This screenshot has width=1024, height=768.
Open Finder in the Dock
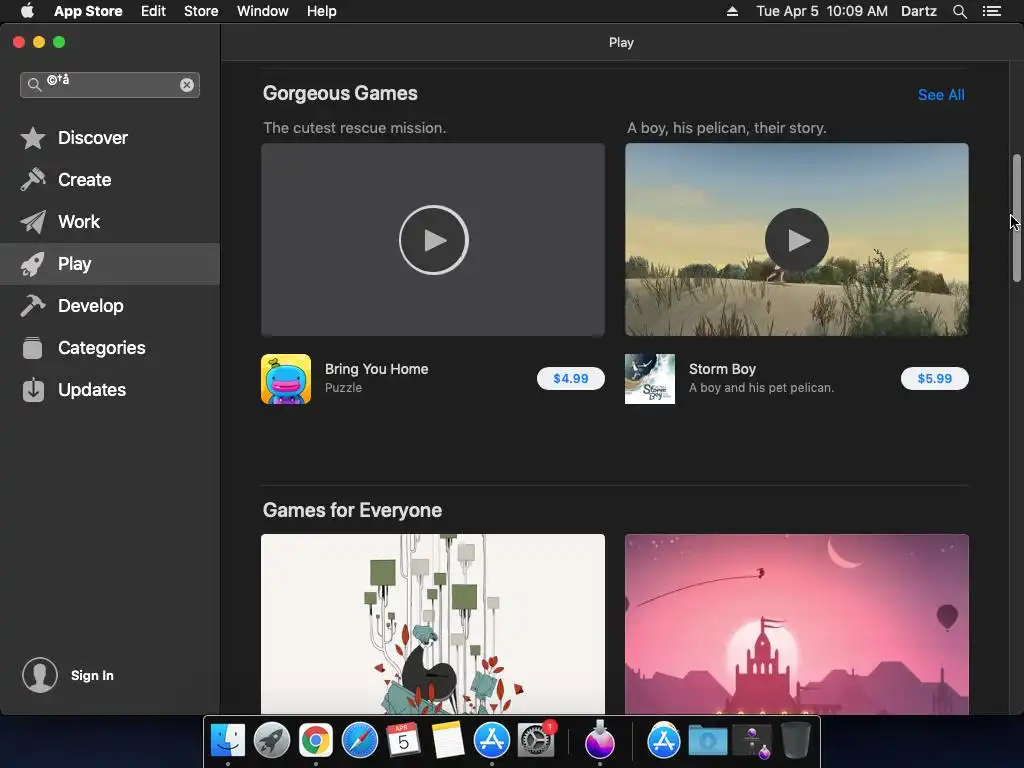point(228,741)
